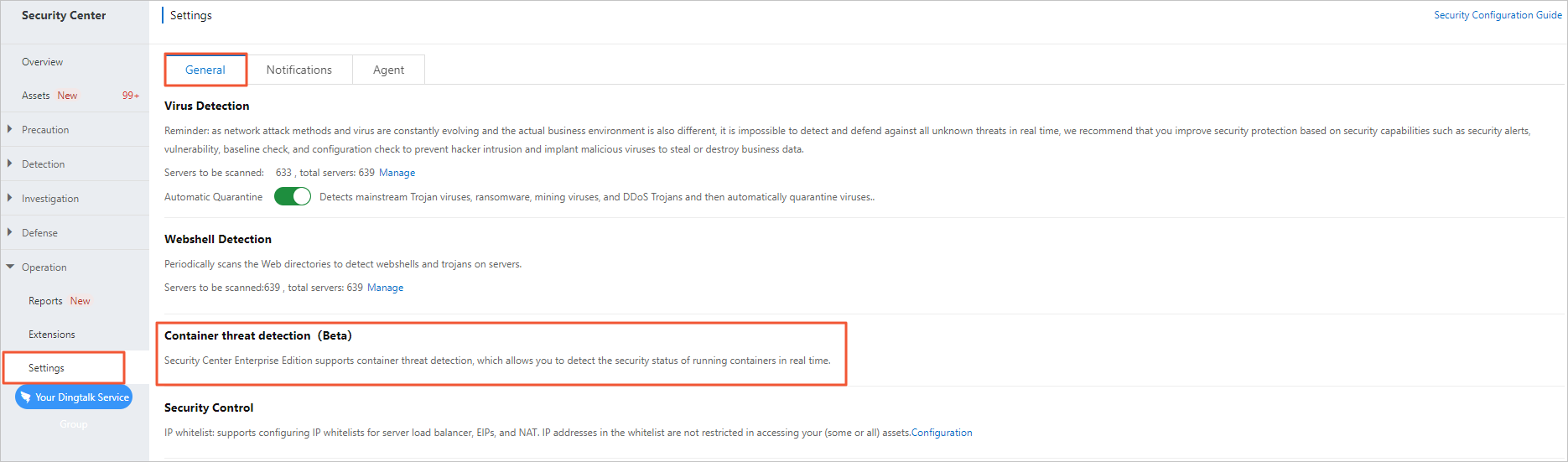Expand the Detection menu arrow
The height and width of the screenshot is (462, 1568).
[x=10, y=164]
